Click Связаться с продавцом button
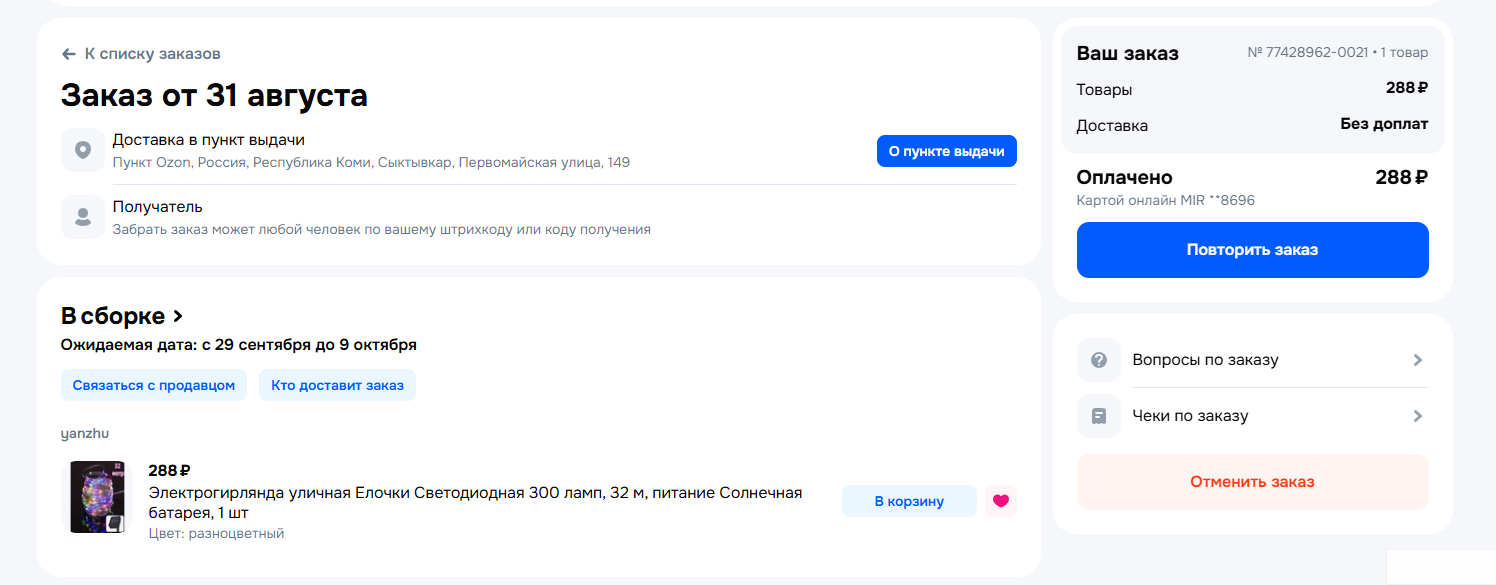 tap(154, 385)
